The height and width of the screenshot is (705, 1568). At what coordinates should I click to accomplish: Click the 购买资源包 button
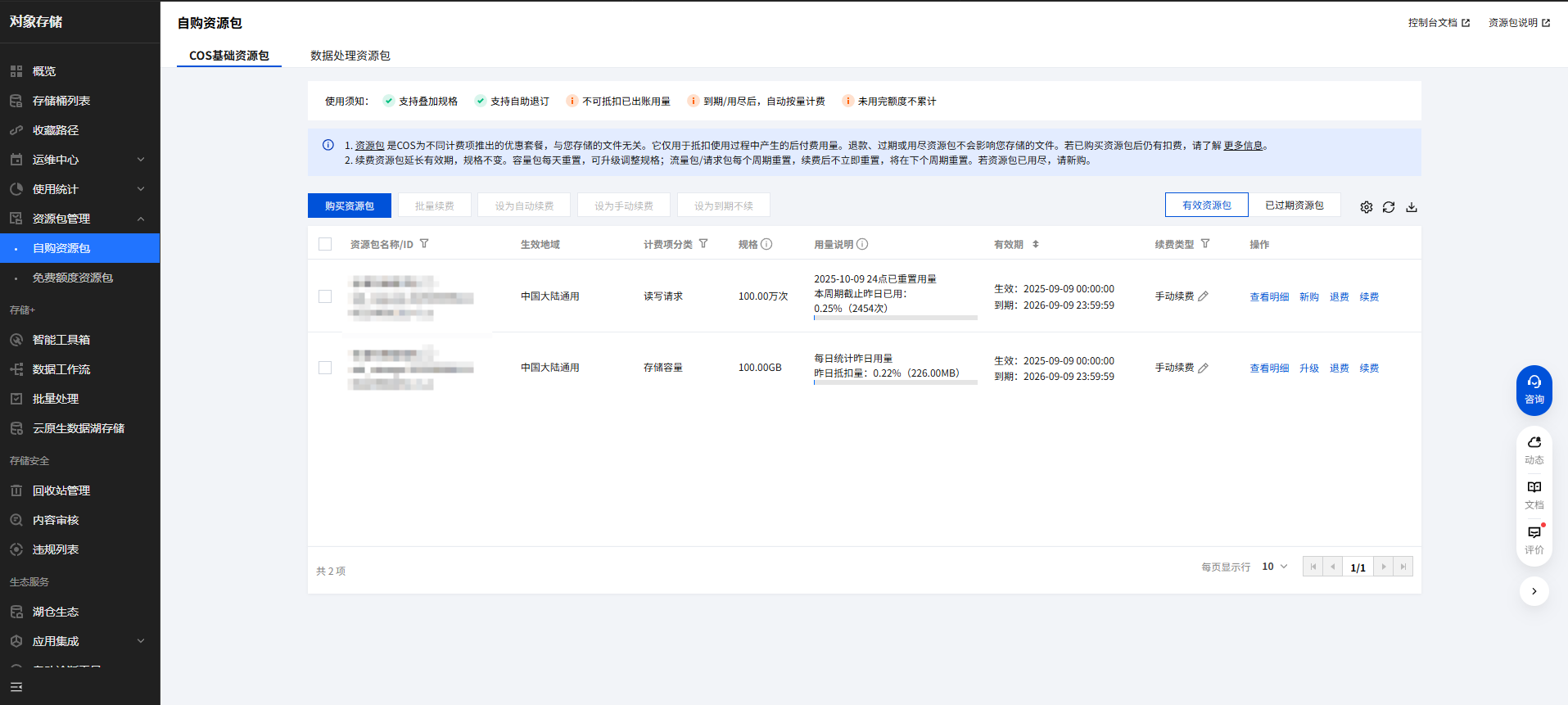click(350, 206)
